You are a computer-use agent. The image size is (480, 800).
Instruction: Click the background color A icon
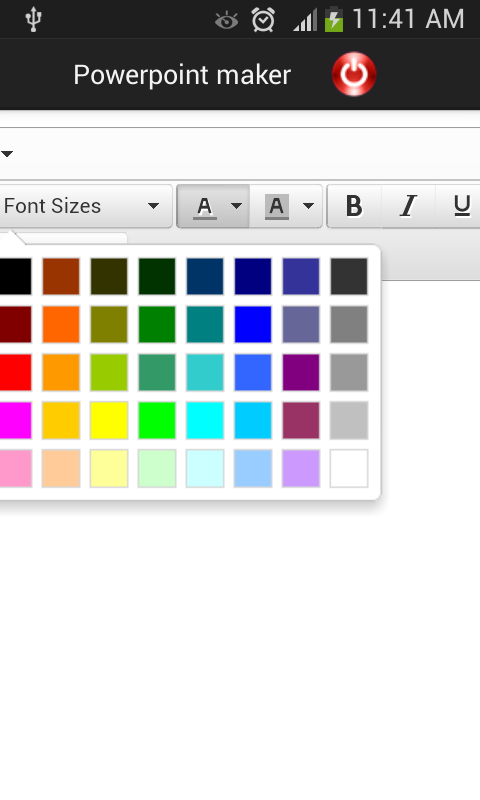276,207
